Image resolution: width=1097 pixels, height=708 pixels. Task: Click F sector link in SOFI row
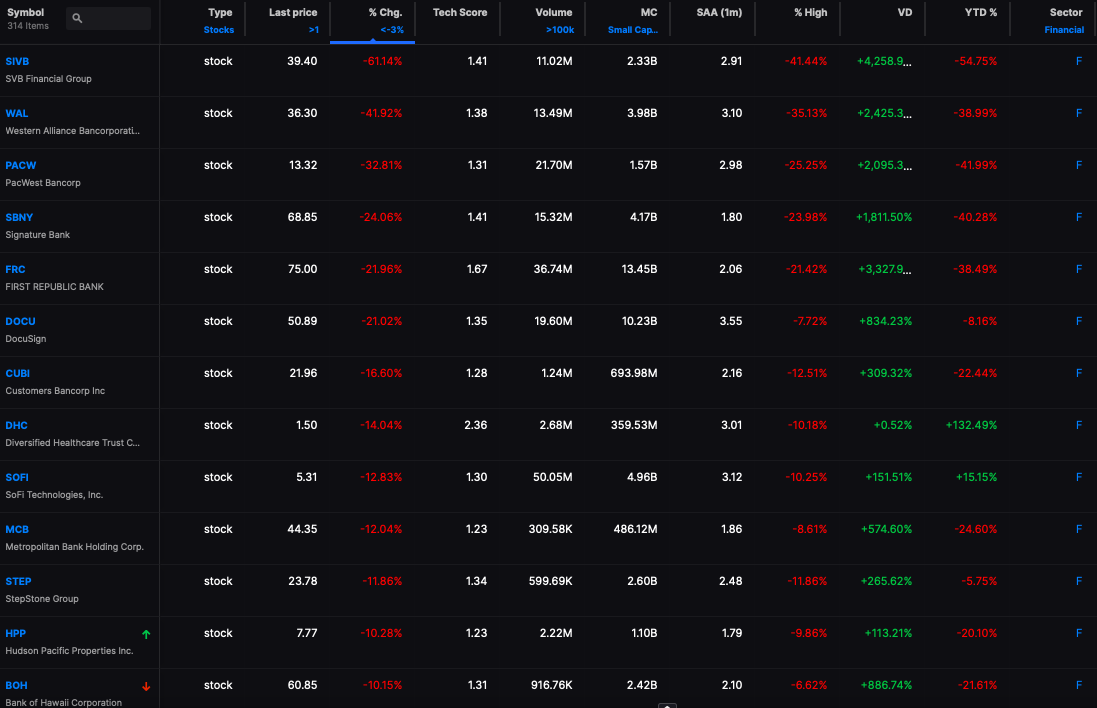pyautogui.click(x=1079, y=477)
